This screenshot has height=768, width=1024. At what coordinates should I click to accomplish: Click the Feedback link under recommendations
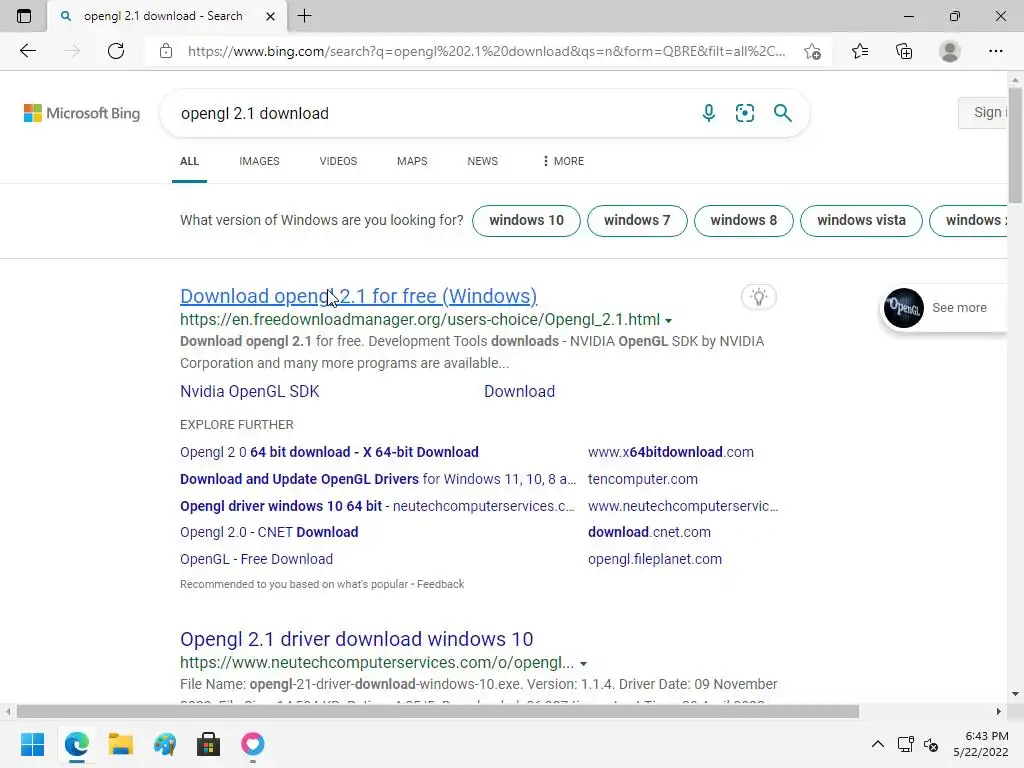pyautogui.click(x=441, y=584)
